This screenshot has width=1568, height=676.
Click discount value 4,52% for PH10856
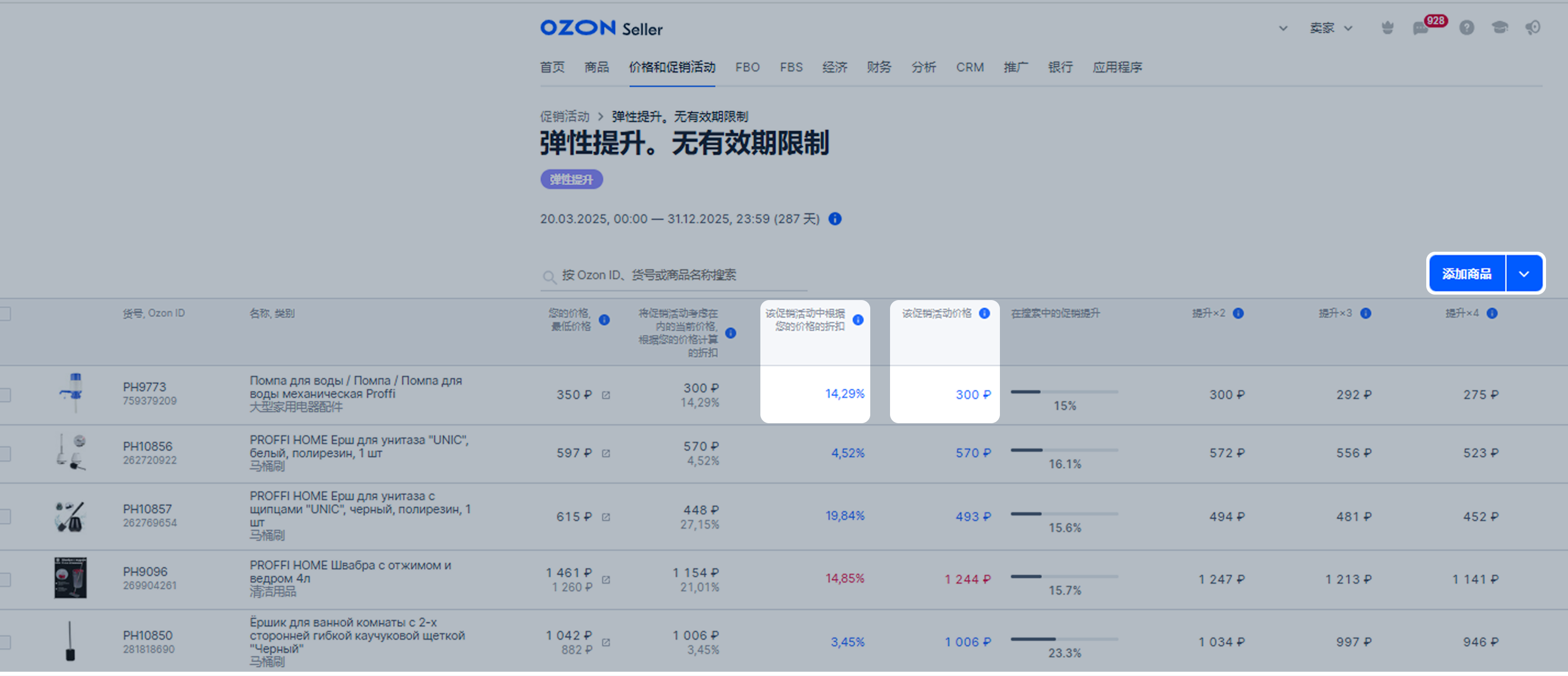pos(847,454)
